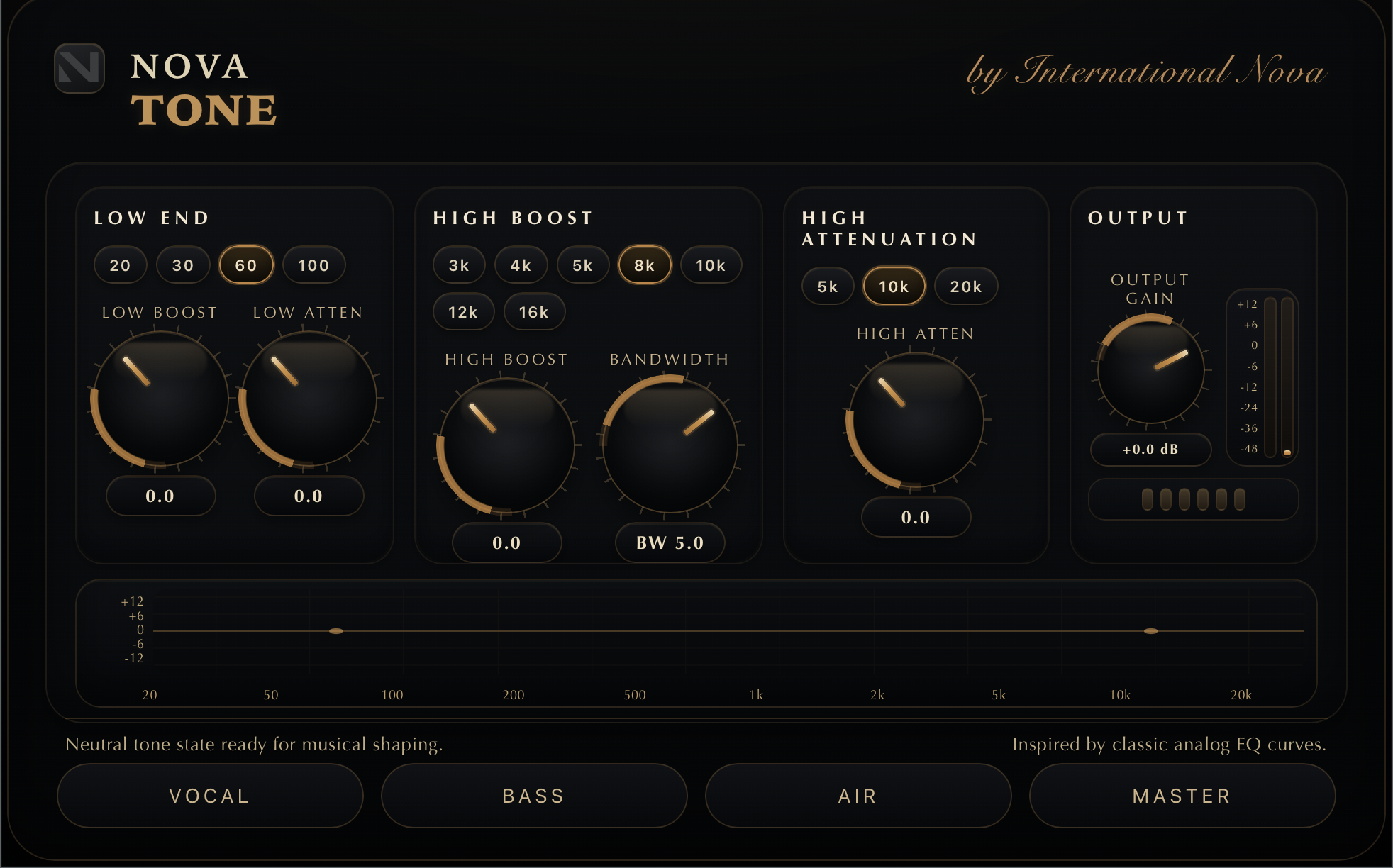Image resolution: width=1393 pixels, height=868 pixels.
Task: Click the Low Atten knob
Action: pyautogui.click(x=309, y=399)
